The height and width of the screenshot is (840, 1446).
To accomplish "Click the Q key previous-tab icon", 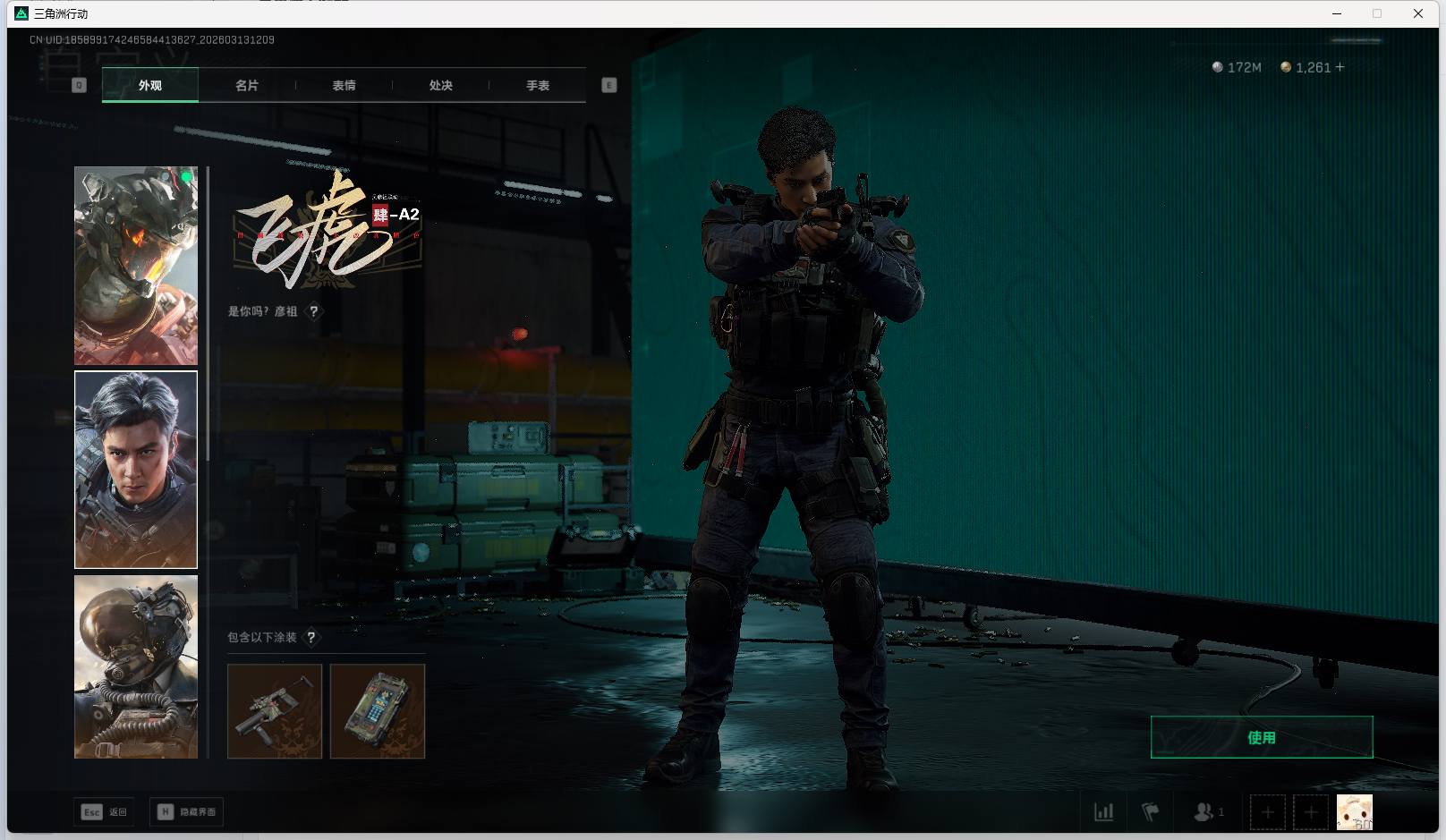I will pos(79,85).
